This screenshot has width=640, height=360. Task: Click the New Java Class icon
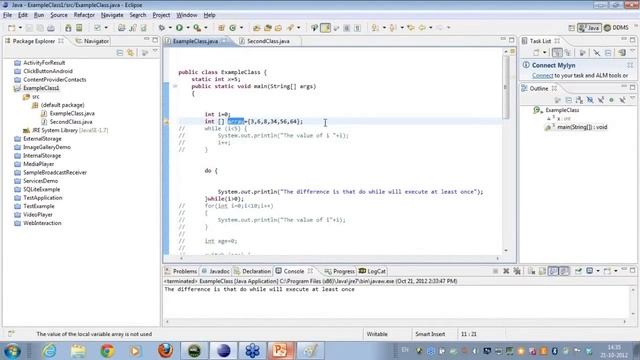(x=233, y=28)
